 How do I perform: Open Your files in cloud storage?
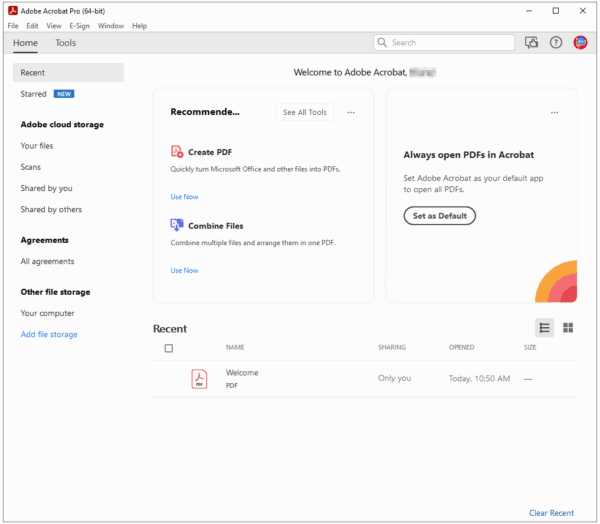click(x=37, y=146)
